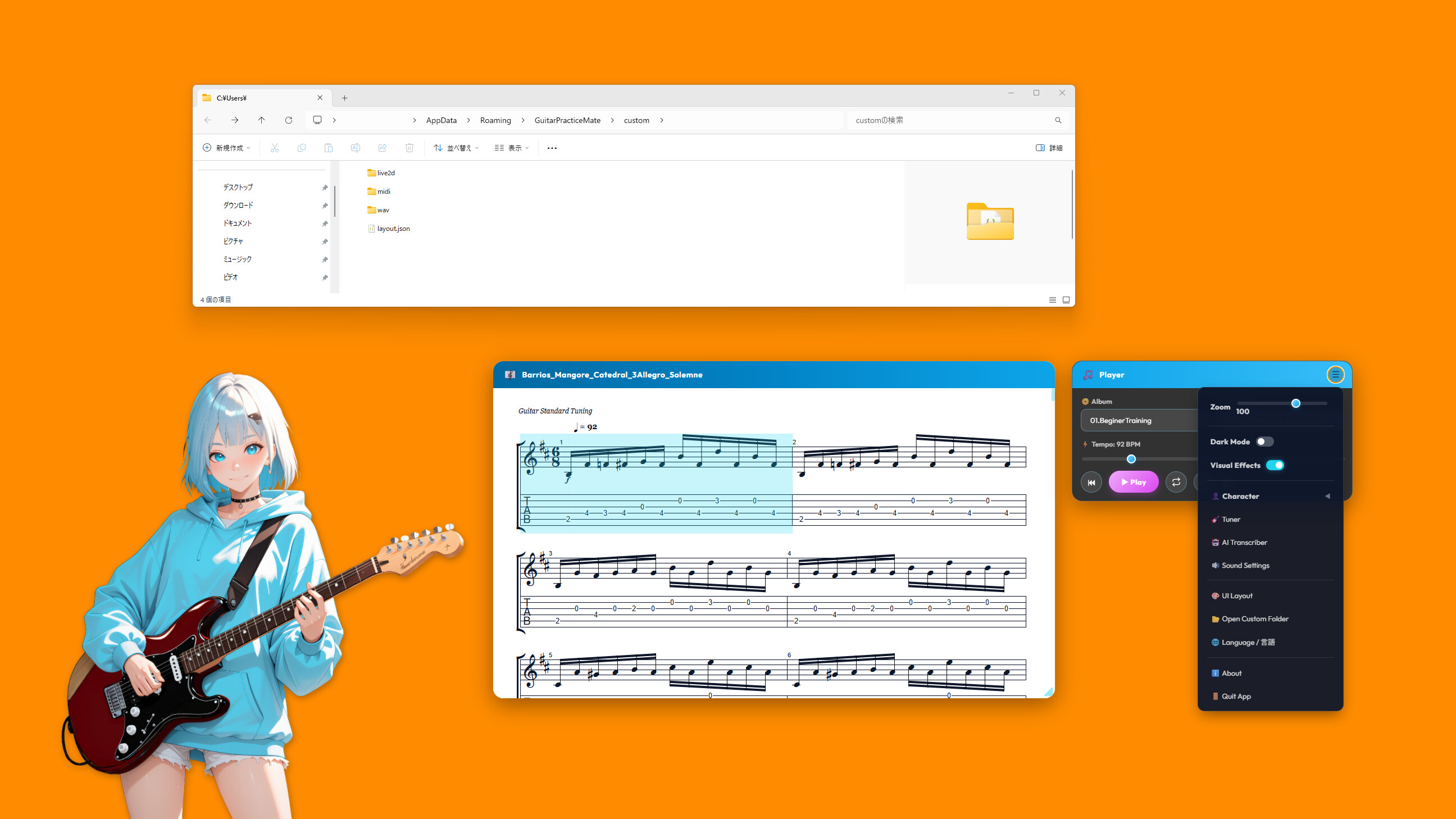Open the Language / 言語 option
Image resolution: width=1456 pixels, height=819 pixels.
pyautogui.click(x=1270, y=642)
